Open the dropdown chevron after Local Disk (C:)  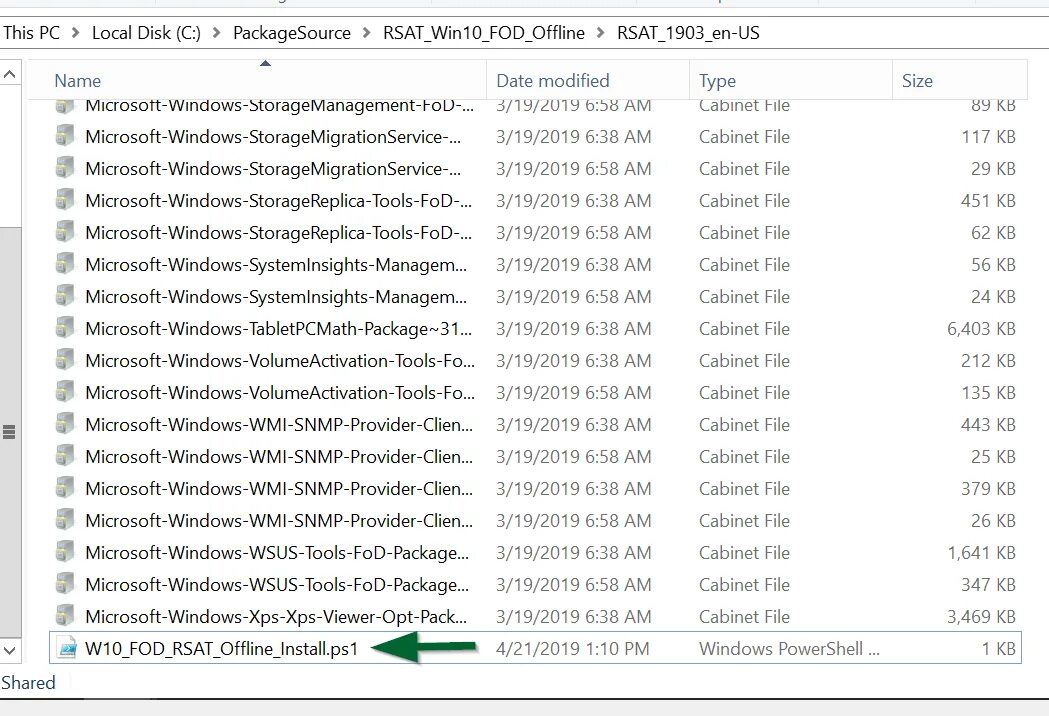tap(216, 33)
